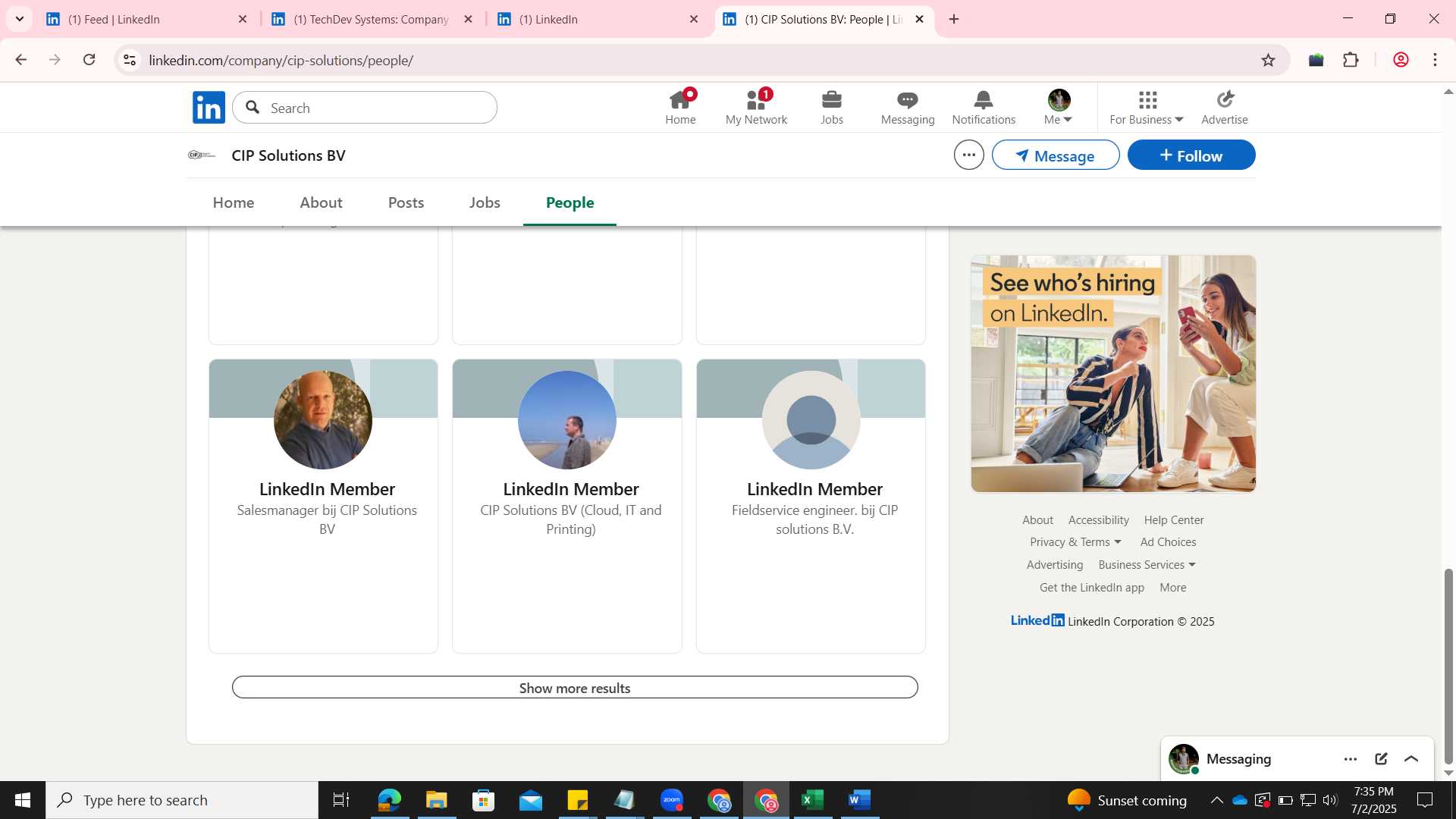Open File Explorer from taskbar
Screen dimensions: 1456x819
point(436,800)
